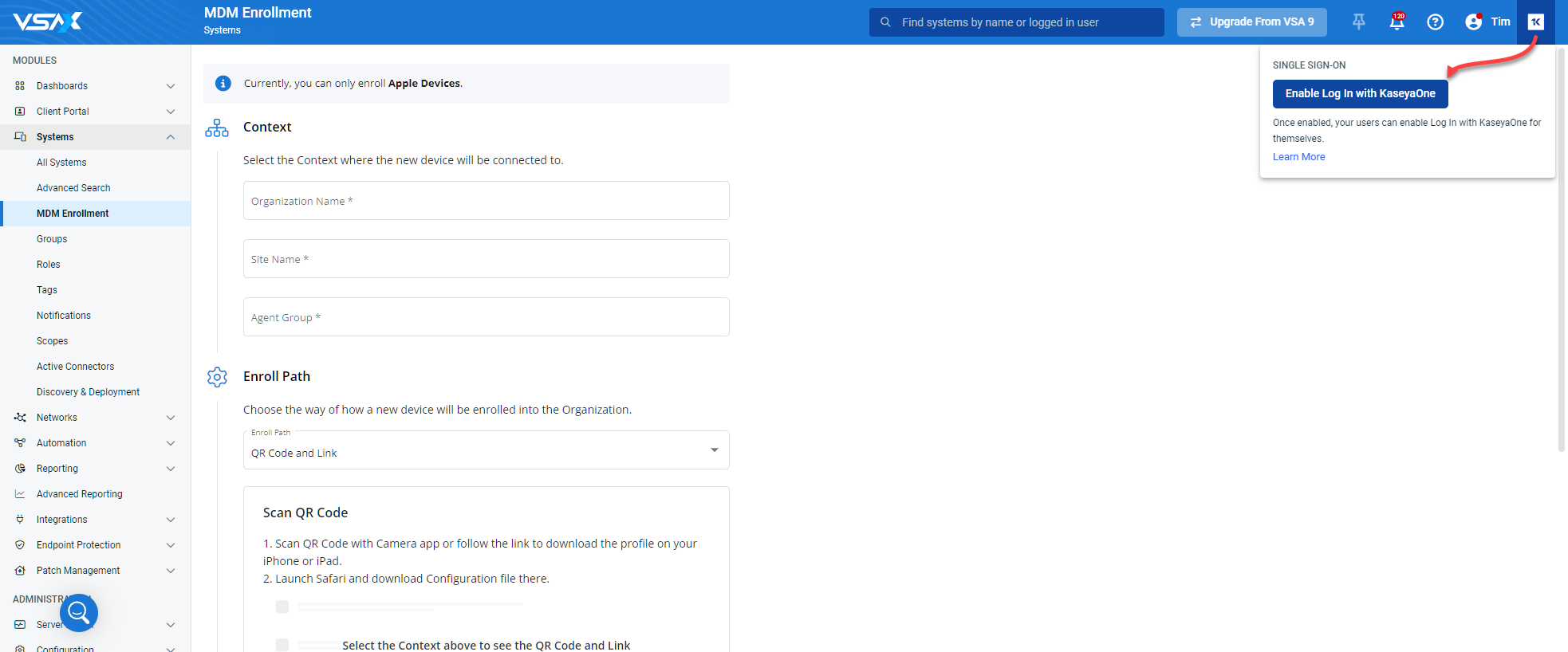Expand the Patch Management chevron
1568x652 pixels.
pos(171,571)
